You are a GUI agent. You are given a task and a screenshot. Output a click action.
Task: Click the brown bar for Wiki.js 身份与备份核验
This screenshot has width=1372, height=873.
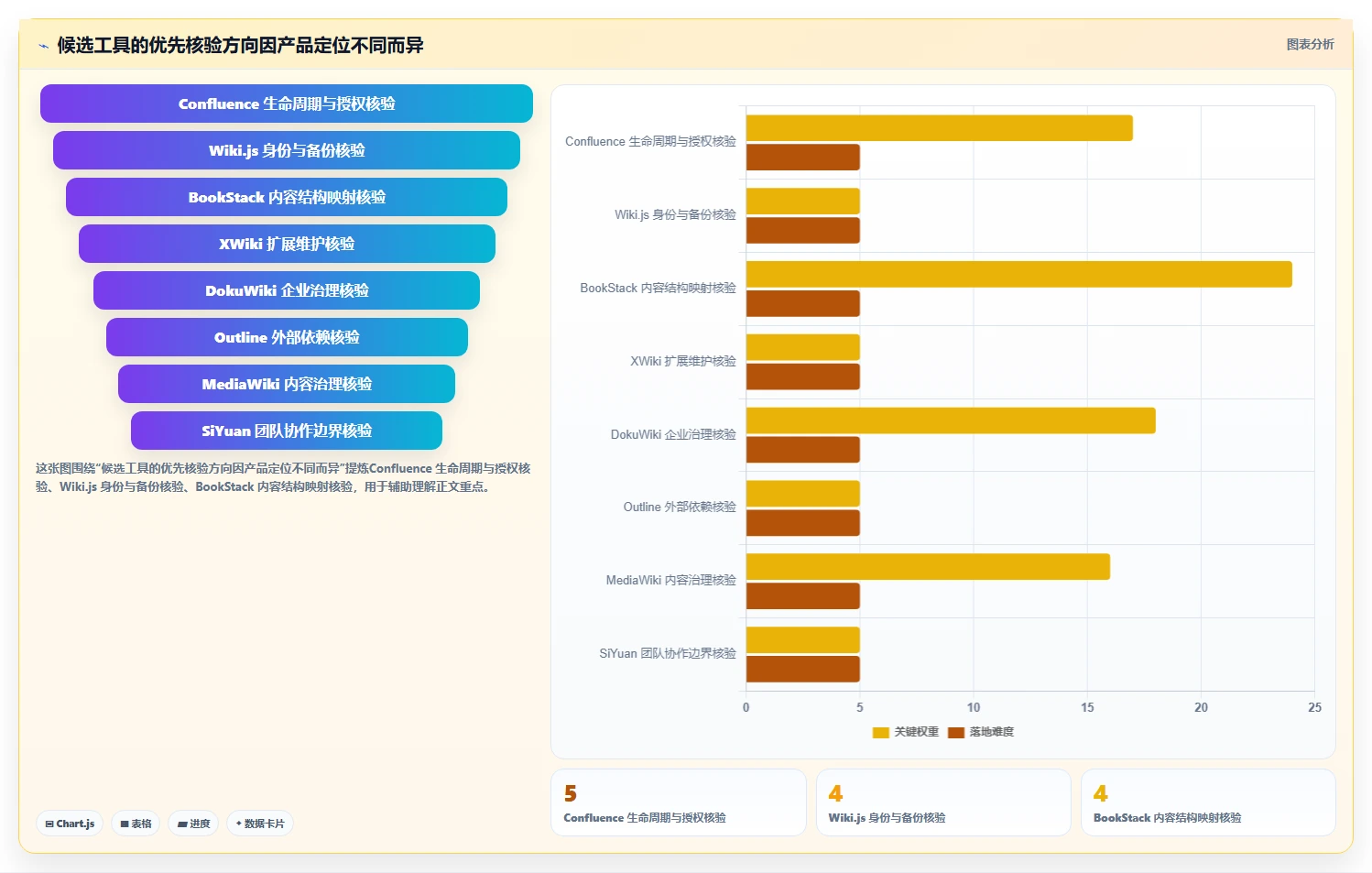tap(802, 231)
